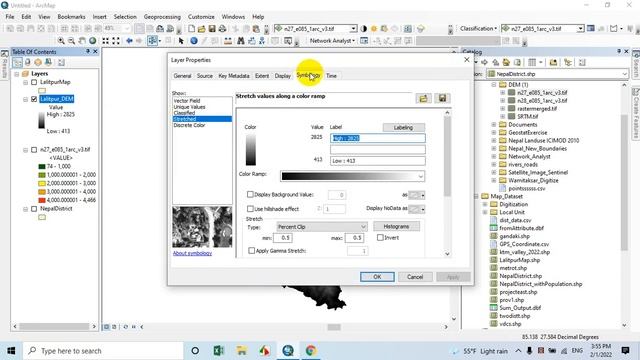Image resolution: width=640 pixels, height=360 pixels.
Task: Open Histograms button
Action: [x=396, y=227]
